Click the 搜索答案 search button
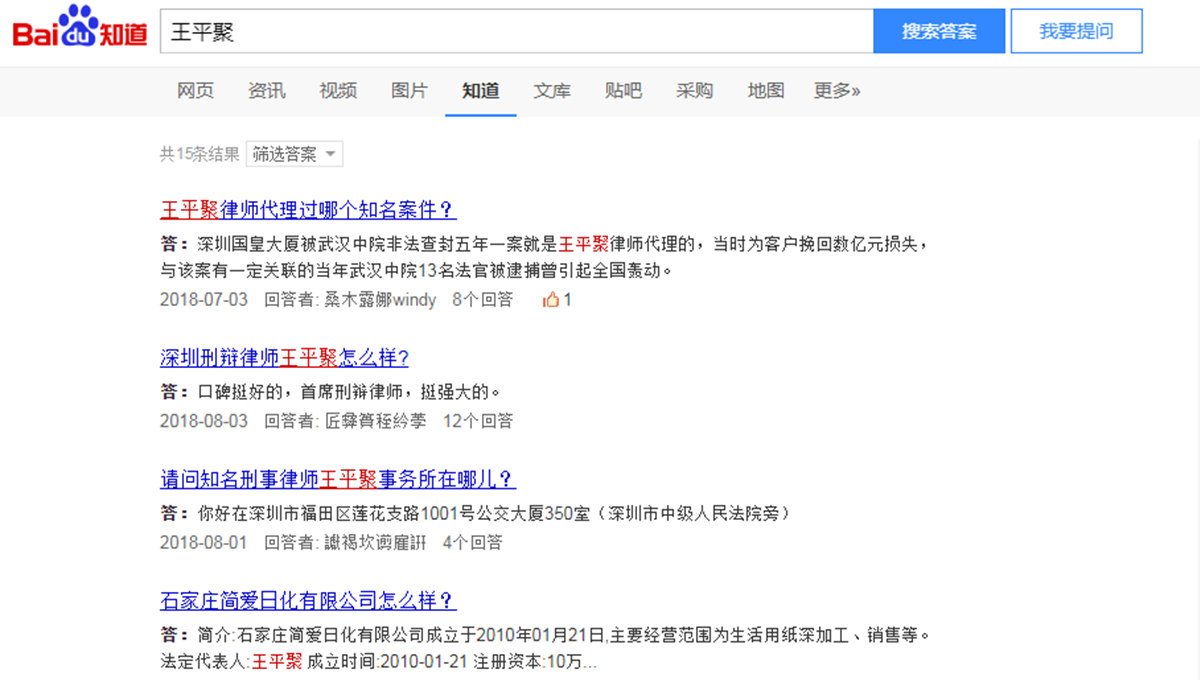The height and width of the screenshot is (680, 1200). pos(938,31)
